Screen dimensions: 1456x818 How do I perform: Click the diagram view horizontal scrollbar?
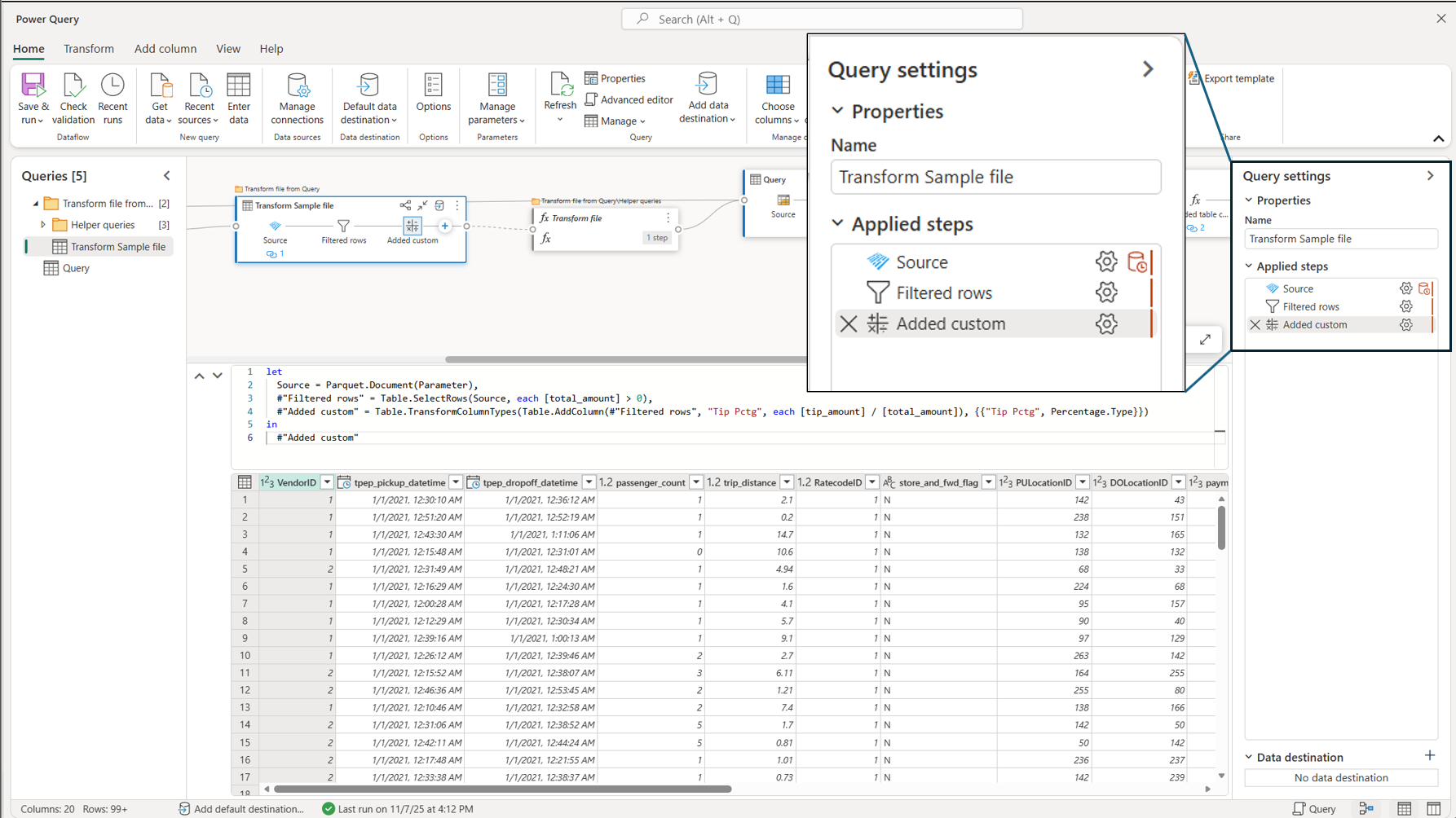pyautogui.click(x=626, y=359)
